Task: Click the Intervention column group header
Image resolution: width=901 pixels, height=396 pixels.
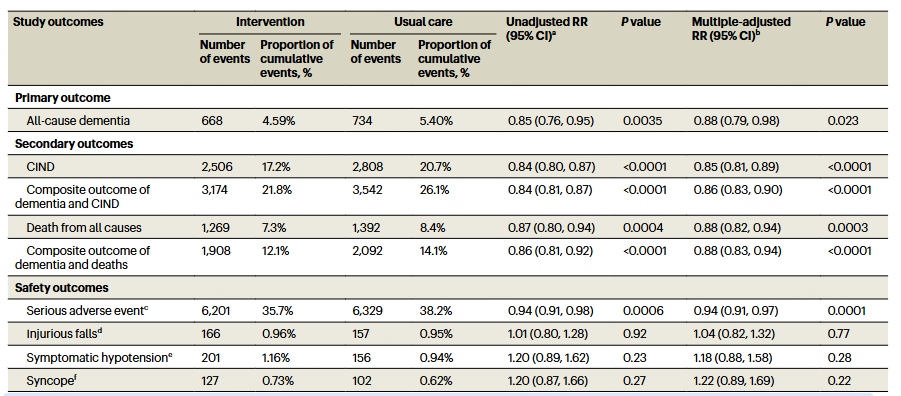Action: 270,22
